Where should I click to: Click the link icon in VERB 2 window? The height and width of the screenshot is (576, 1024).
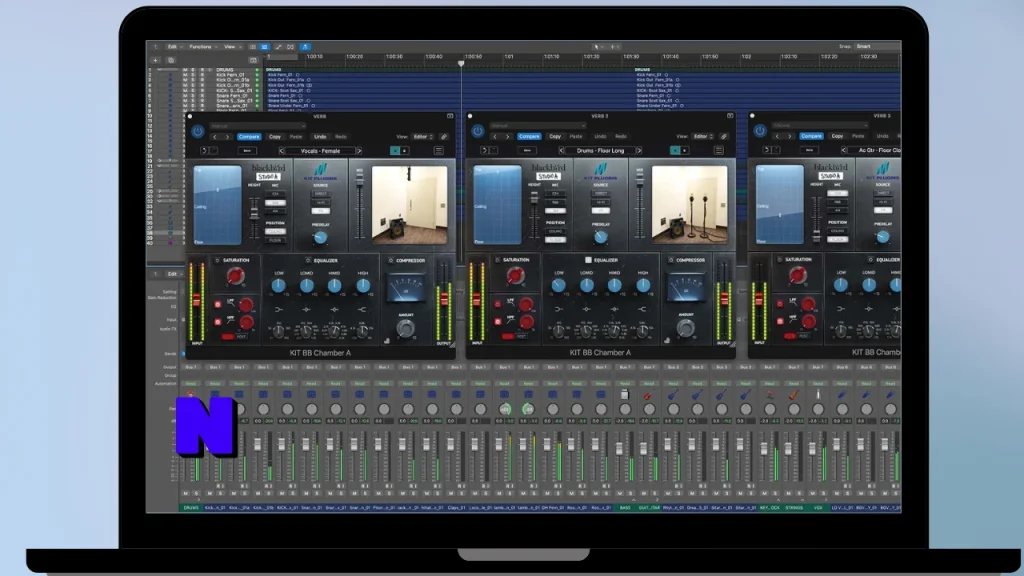(724, 136)
